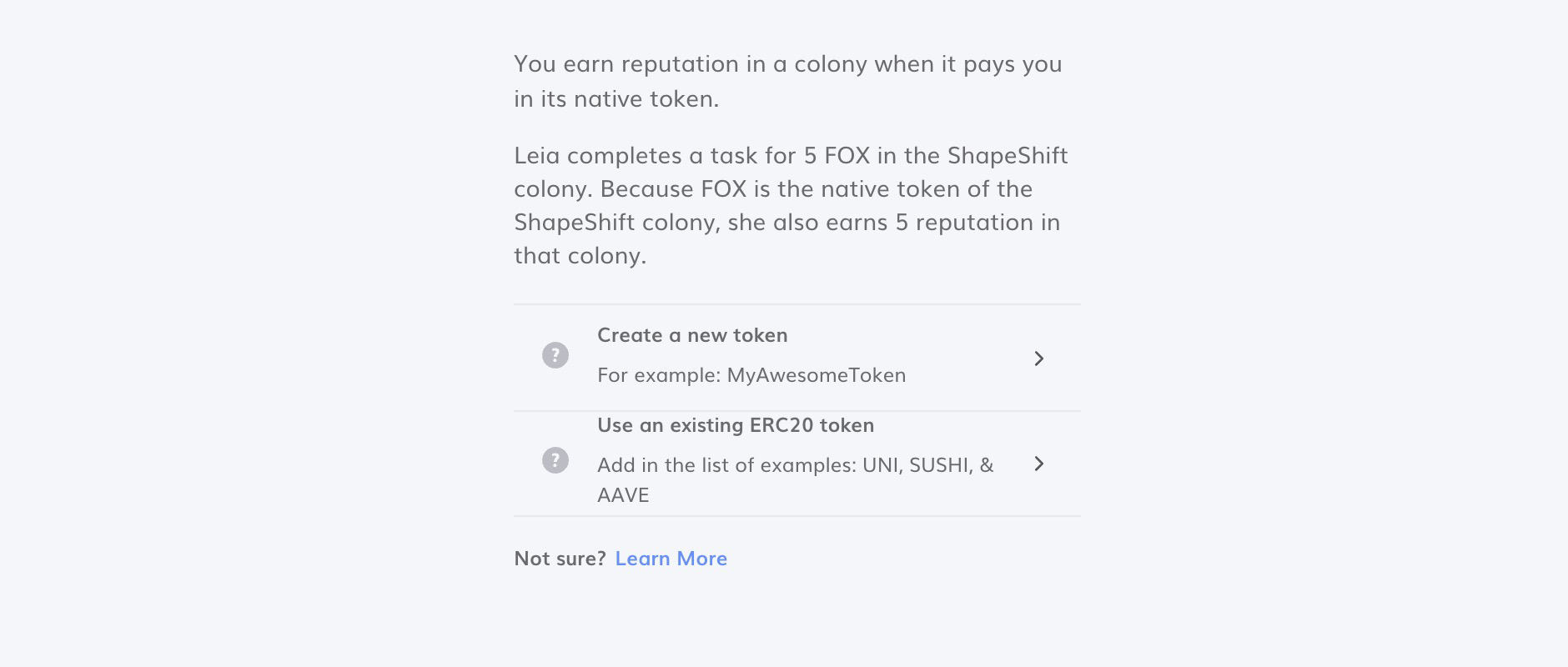This screenshot has width=1568, height=667.
Task: Click the word "AAVE" in the token examples
Action: pos(623,495)
